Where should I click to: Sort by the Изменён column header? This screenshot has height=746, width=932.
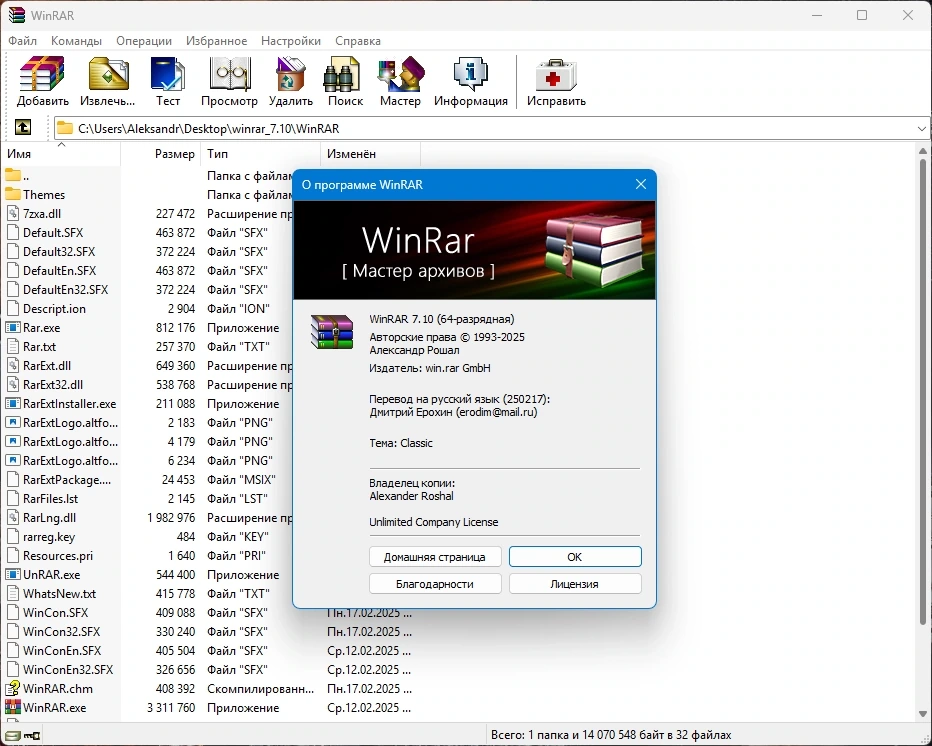pyautogui.click(x=370, y=153)
